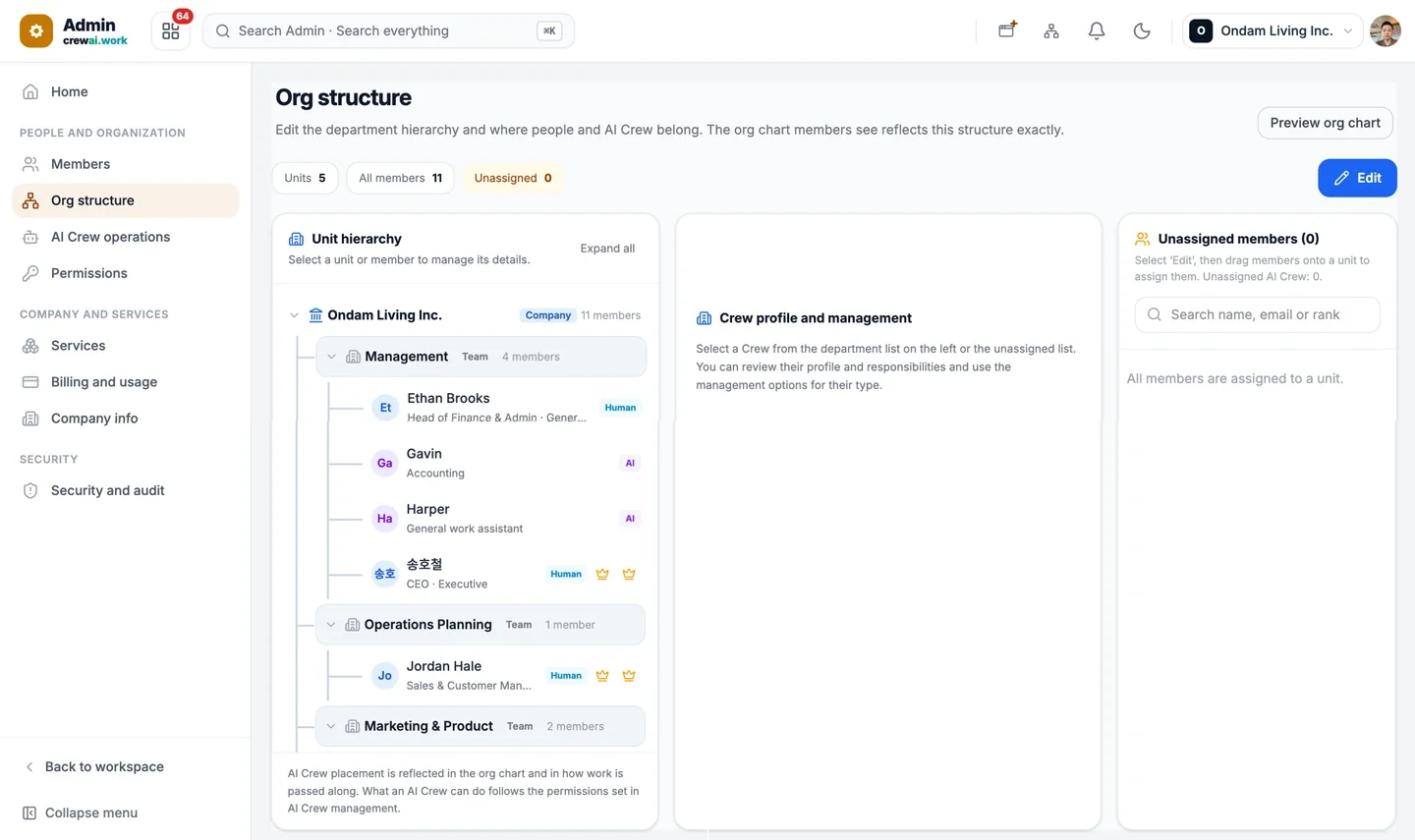The height and width of the screenshot is (840, 1415).
Task: Go to Home in the sidebar
Action: click(x=126, y=91)
